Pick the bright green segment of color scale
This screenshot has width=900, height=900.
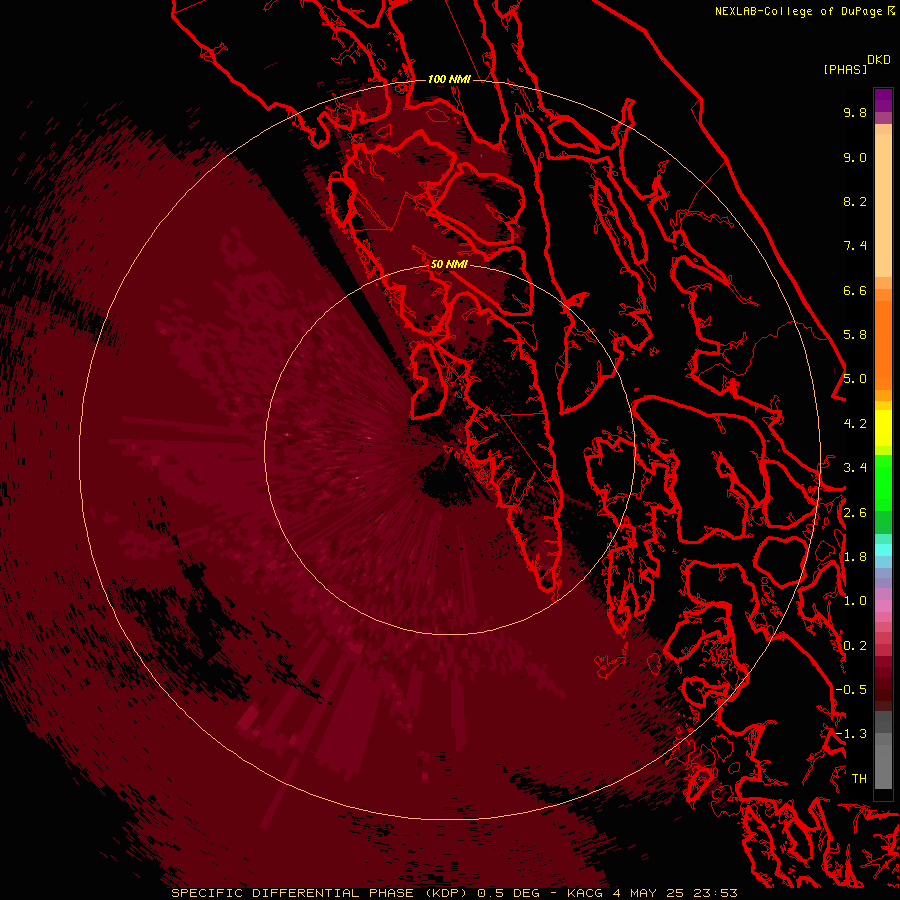(883, 481)
